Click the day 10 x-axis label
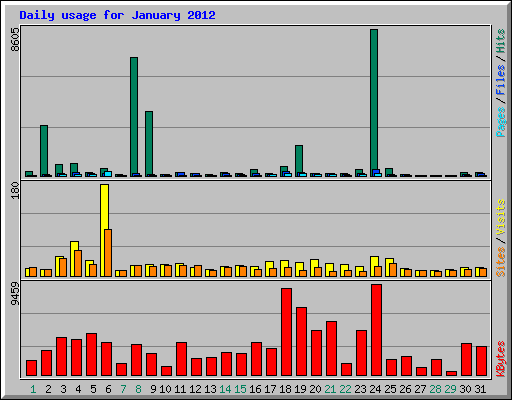This screenshot has height=400, width=512. [165, 389]
